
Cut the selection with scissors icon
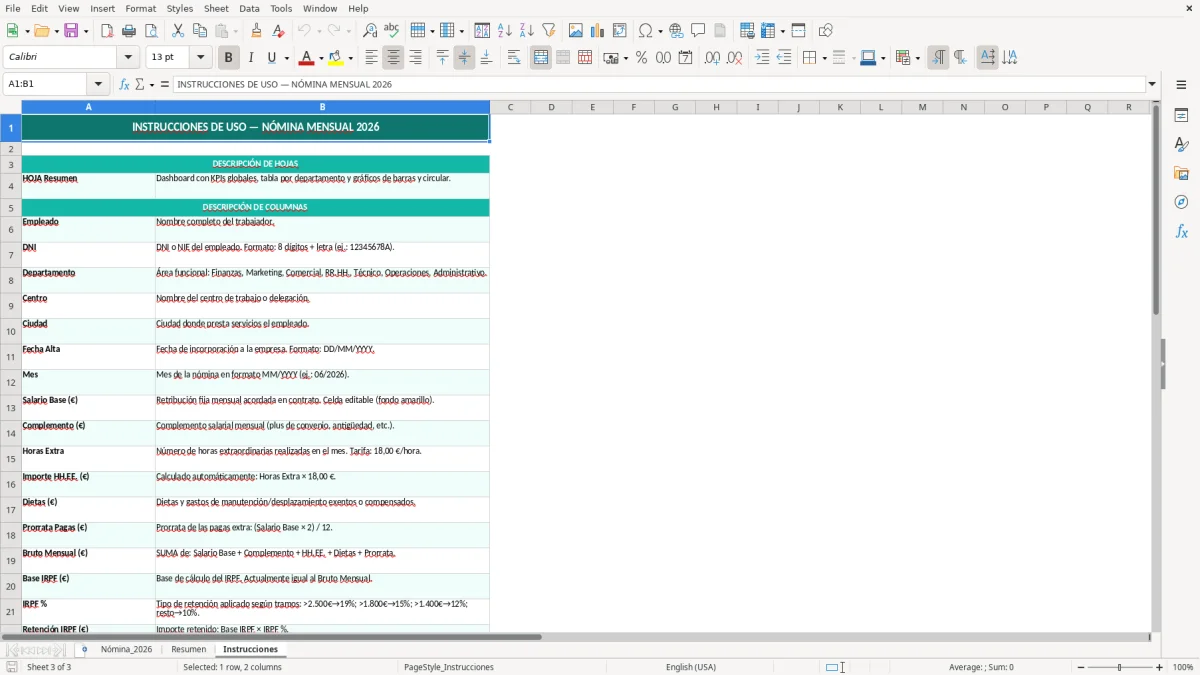178,31
